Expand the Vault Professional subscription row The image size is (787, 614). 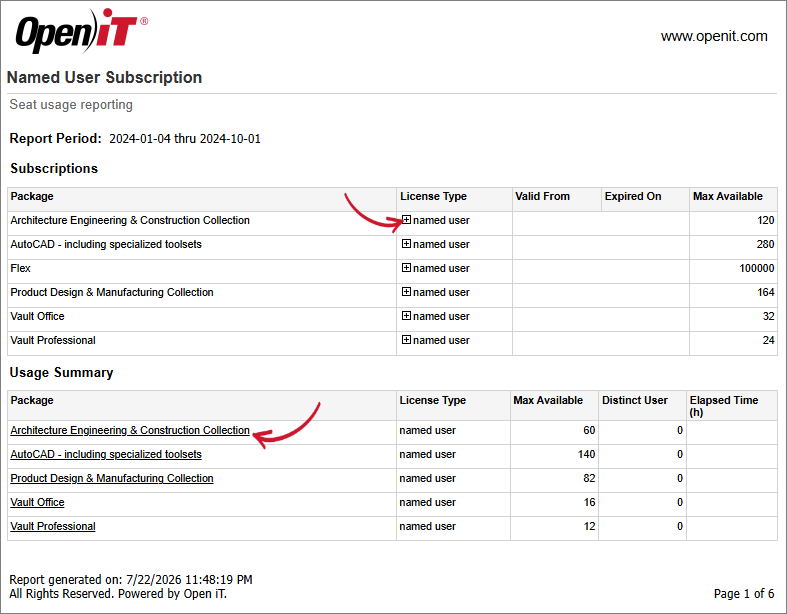[x=406, y=340]
